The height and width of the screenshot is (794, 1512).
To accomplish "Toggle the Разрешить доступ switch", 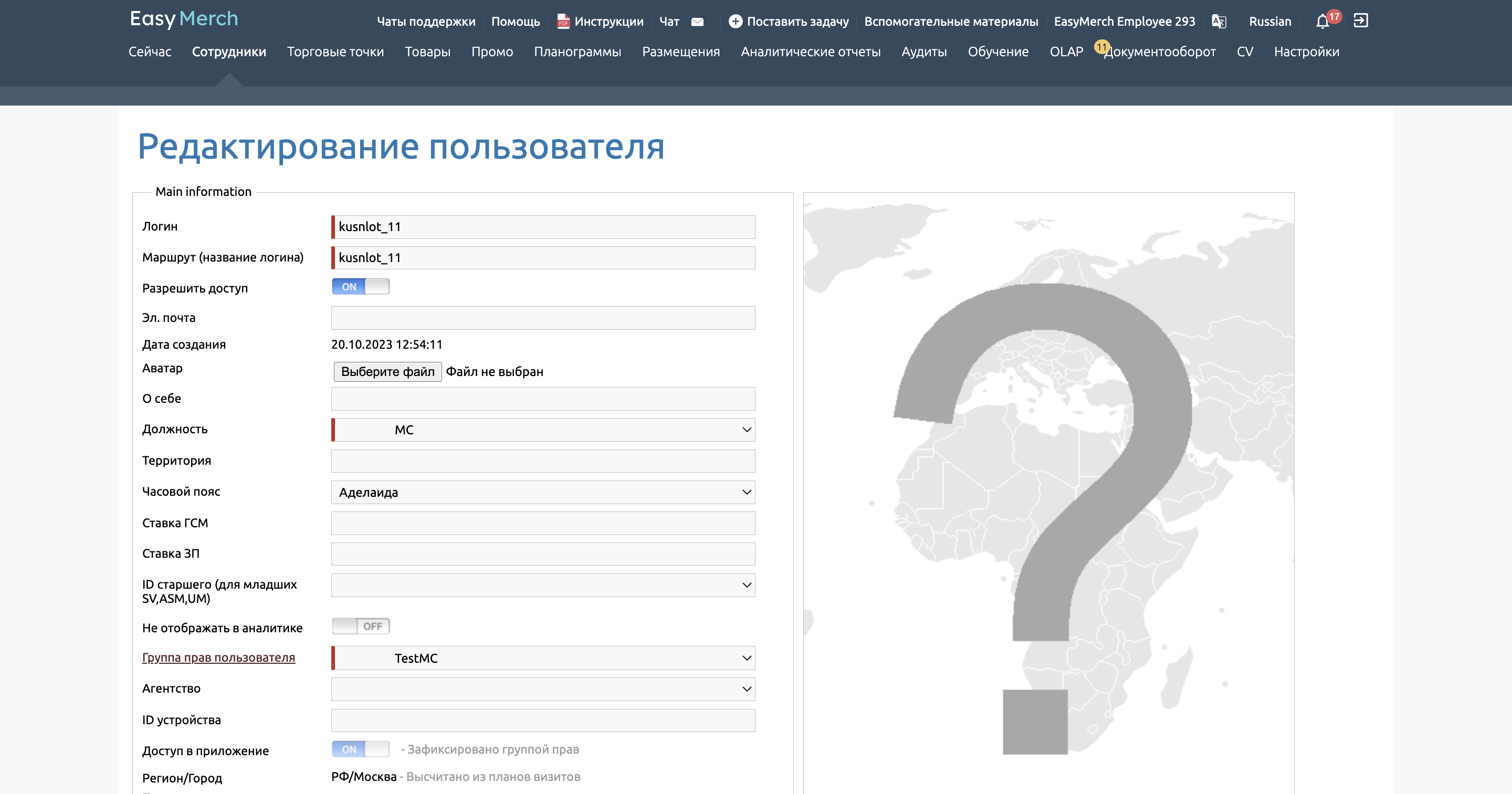I will click(x=360, y=287).
